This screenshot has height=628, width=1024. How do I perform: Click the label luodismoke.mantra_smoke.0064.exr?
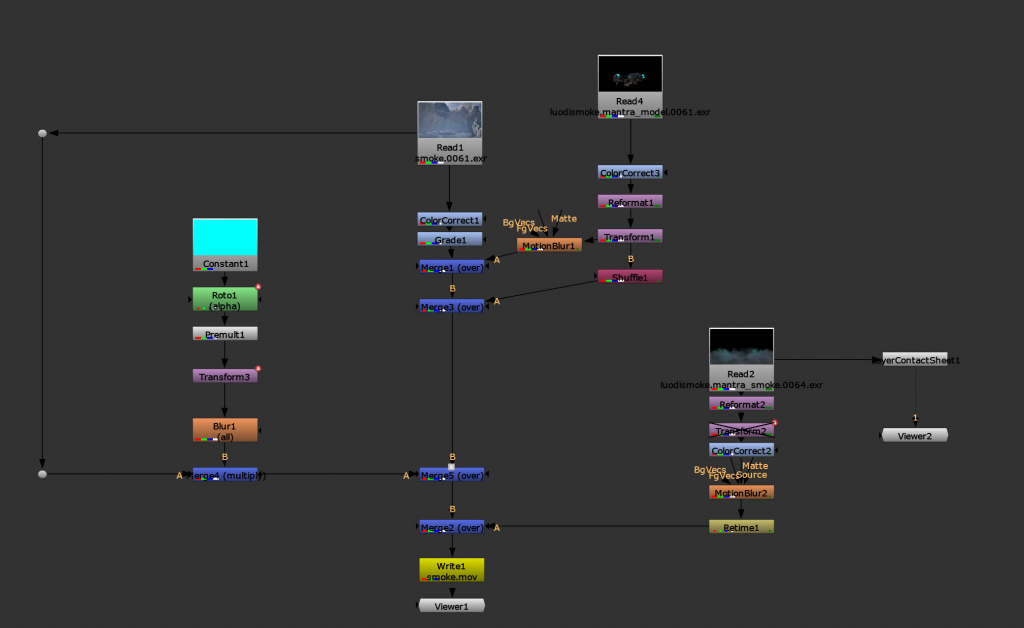pyautogui.click(x=741, y=385)
